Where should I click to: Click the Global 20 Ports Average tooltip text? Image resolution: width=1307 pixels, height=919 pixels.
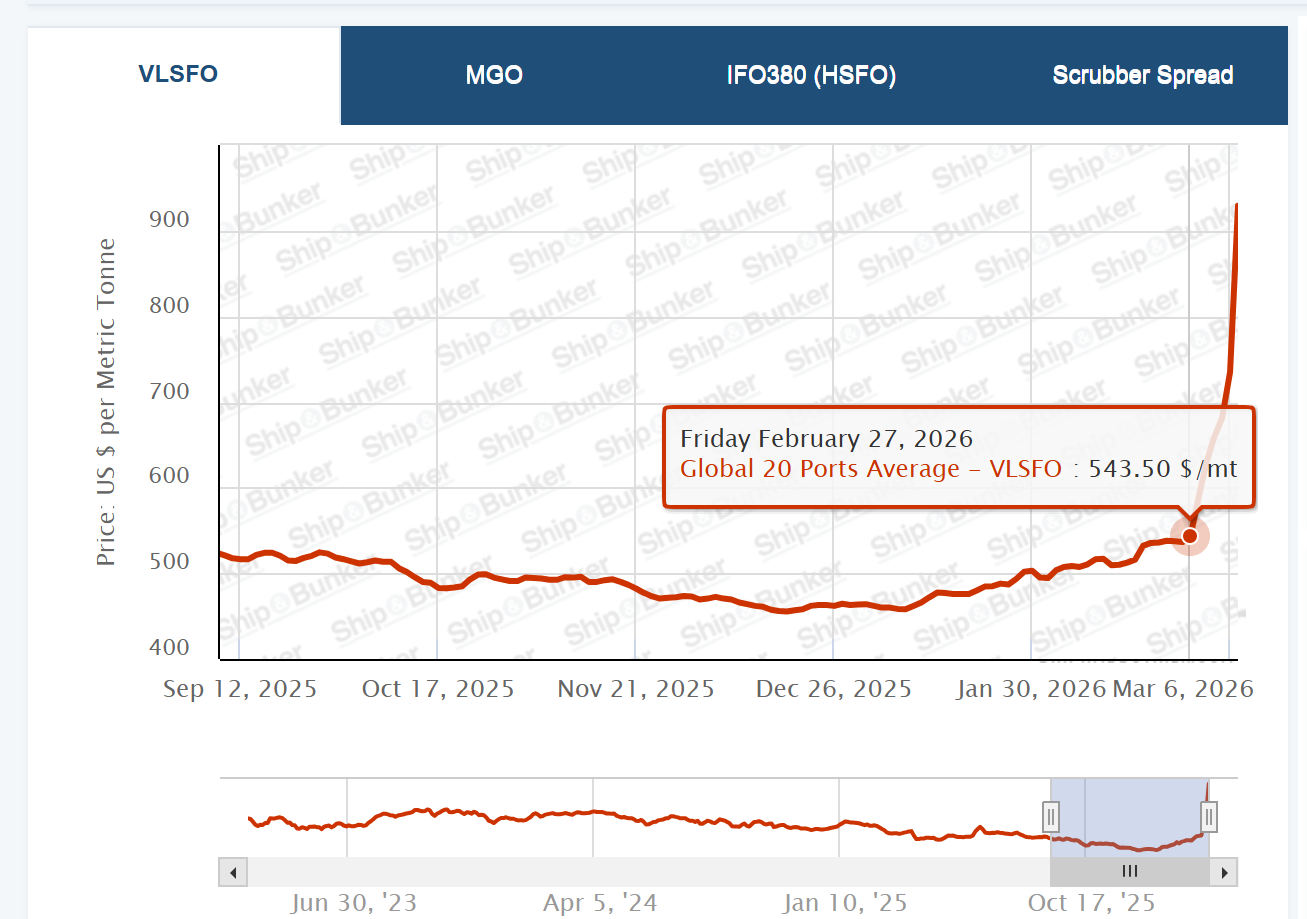[x=870, y=468]
